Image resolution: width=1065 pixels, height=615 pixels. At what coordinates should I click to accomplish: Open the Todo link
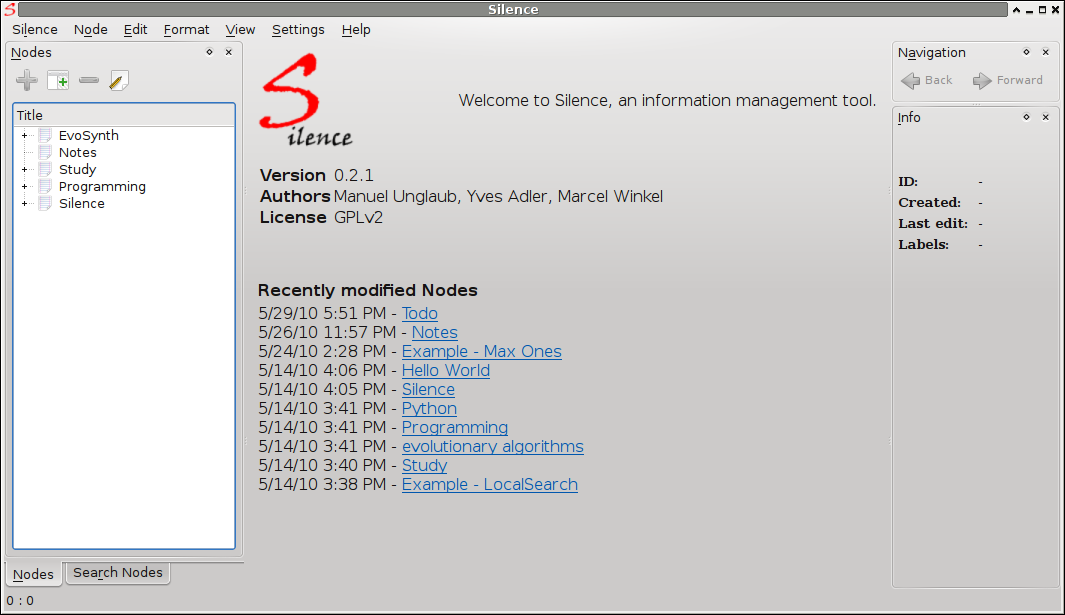(420, 313)
